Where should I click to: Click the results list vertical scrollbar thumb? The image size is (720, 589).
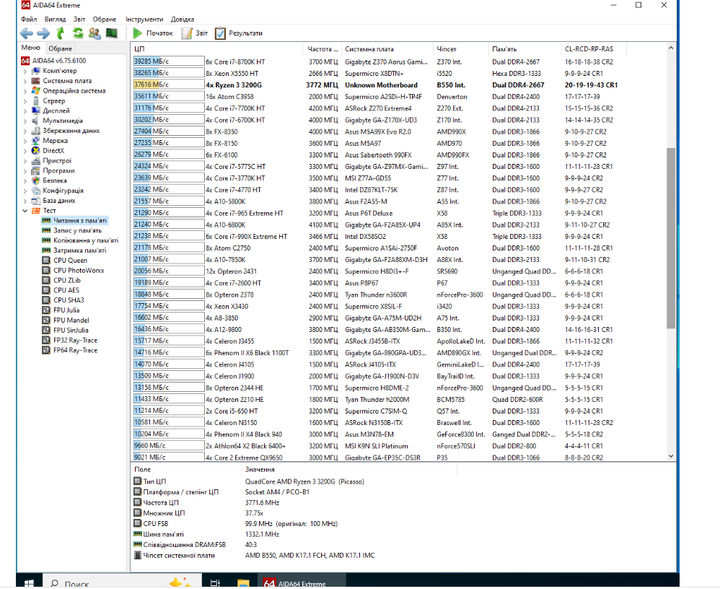click(x=670, y=238)
